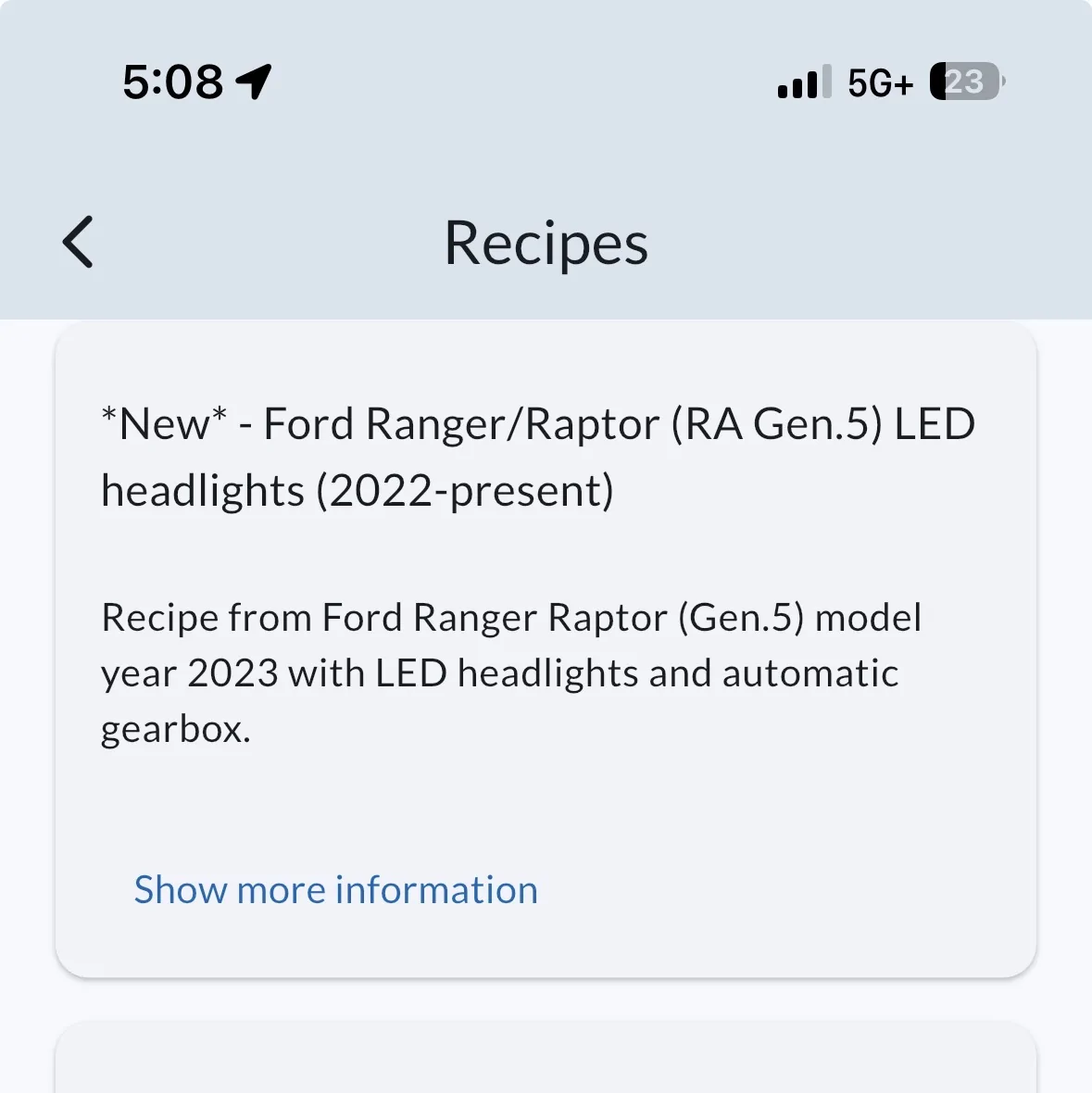Click the "year 2023 with LED headlights" description line
Screen dimensions: 1092x1093
[499, 674]
